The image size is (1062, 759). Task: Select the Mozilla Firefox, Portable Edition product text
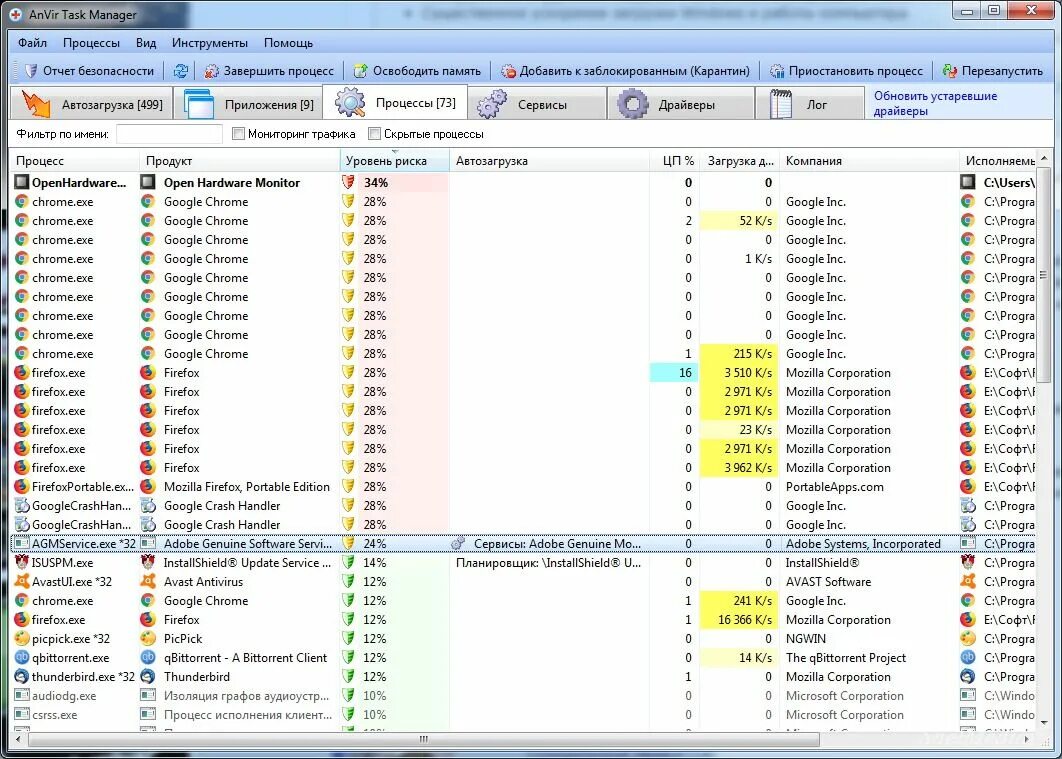247,487
